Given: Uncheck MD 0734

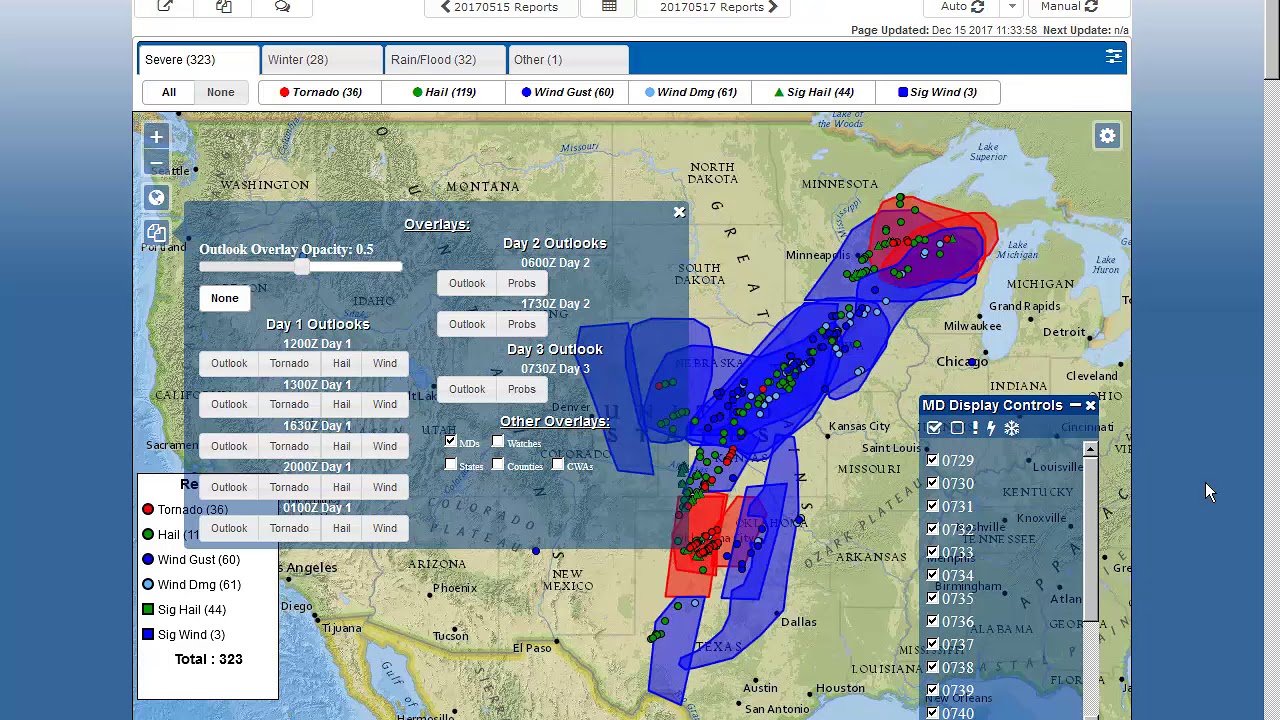Looking at the screenshot, I should click(933, 575).
